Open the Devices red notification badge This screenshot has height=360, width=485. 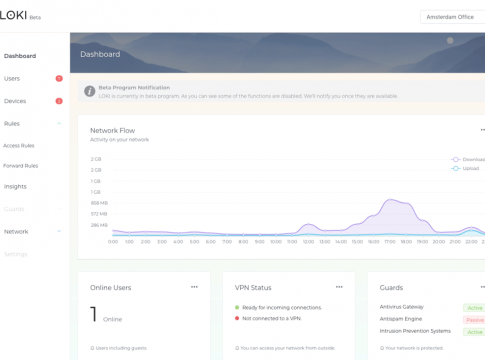coord(59,101)
